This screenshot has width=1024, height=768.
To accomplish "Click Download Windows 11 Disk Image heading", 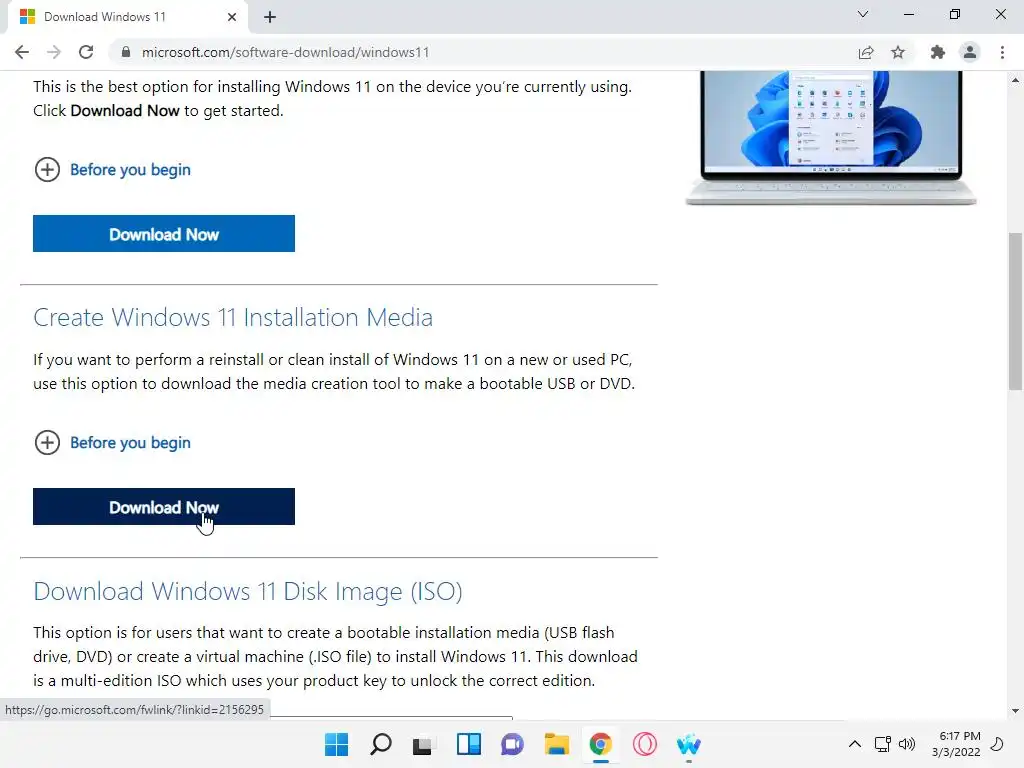I will click(248, 592).
